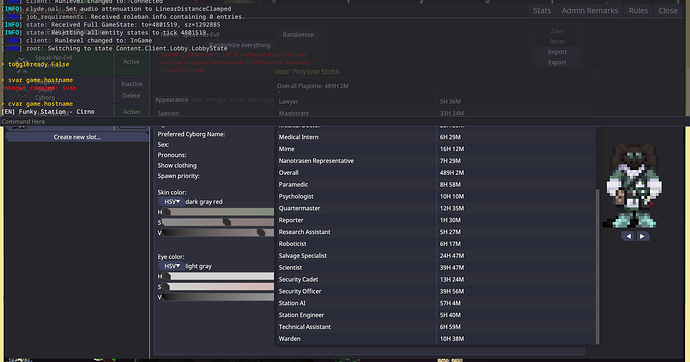Adjust the Skin color V slider
This screenshot has width=690, height=362.
(218, 233)
